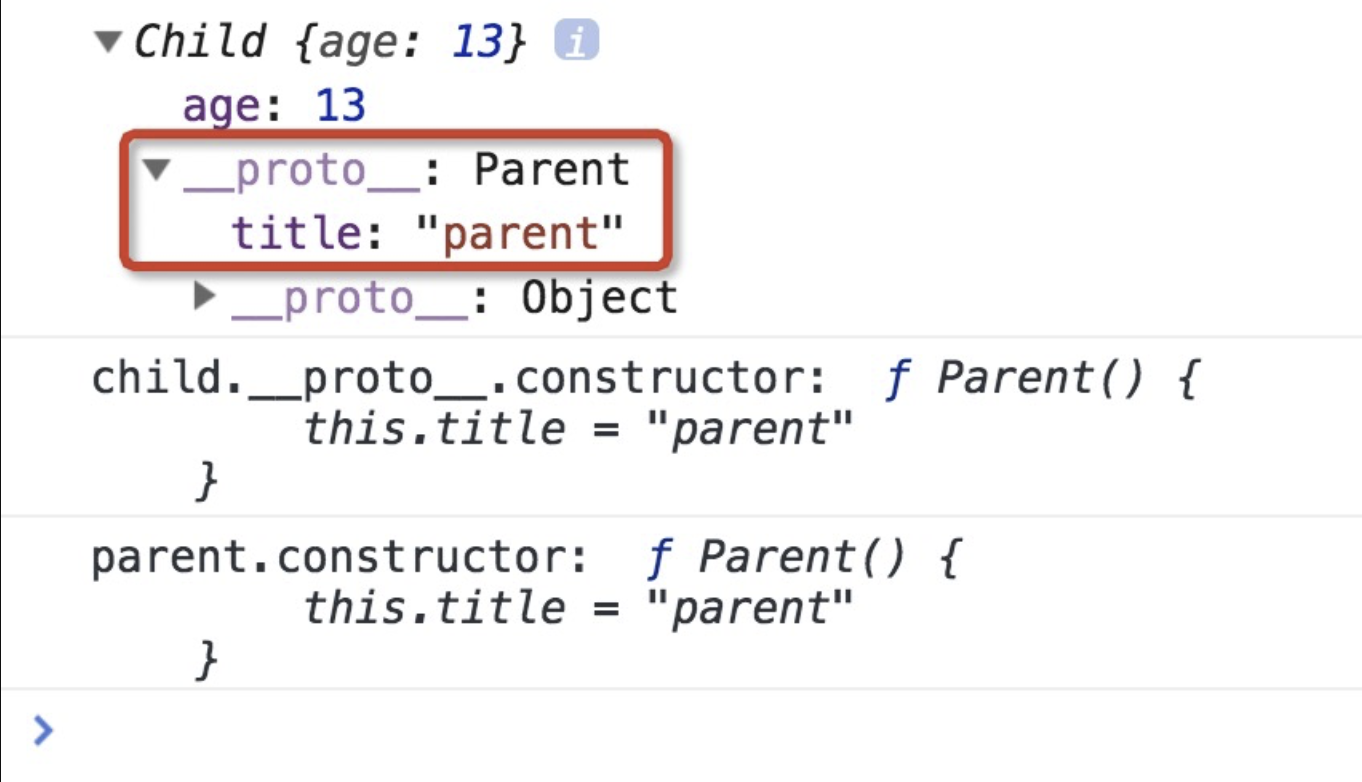The width and height of the screenshot is (1362, 782).
Task: Select the Child {age: 13} preview text
Action: (x=329, y=43)
